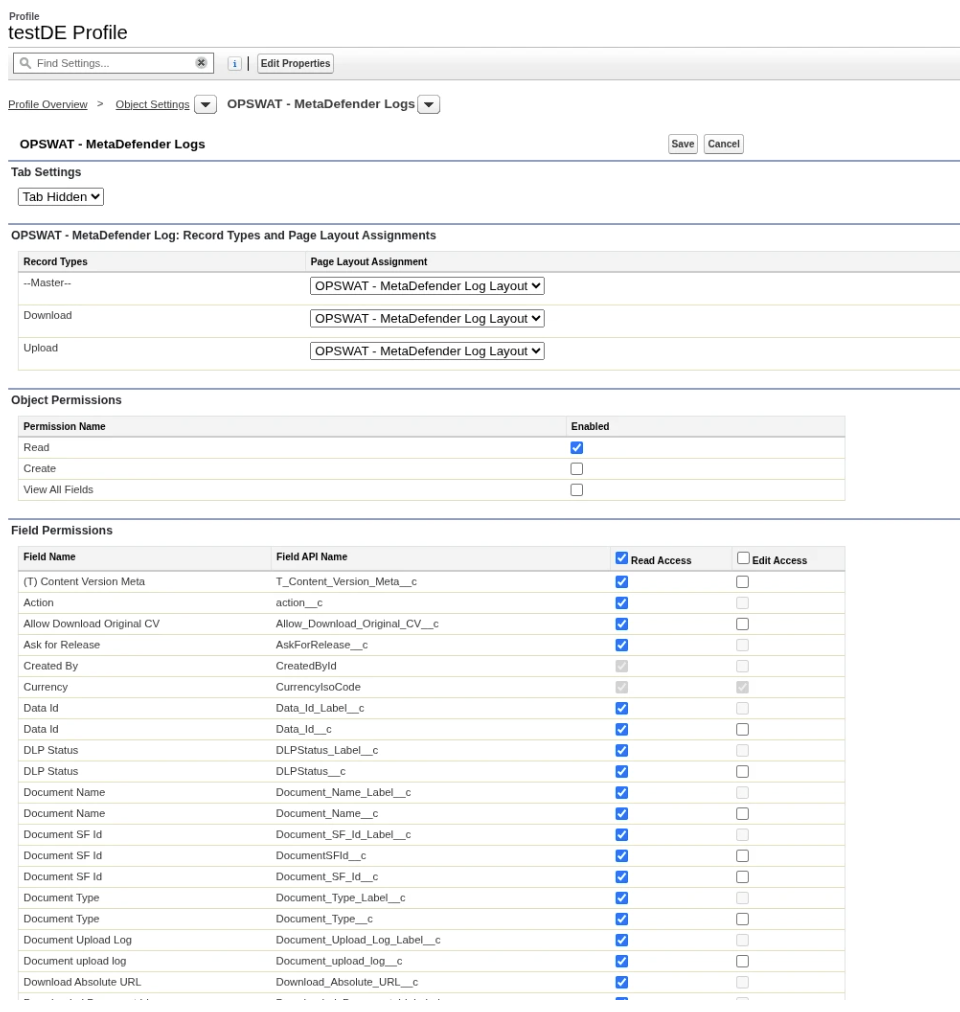Open the OPSWAT MetaDefender Logs arrow menu
This screenshot has width=960, height=1012.
click(x=429, y=105)
